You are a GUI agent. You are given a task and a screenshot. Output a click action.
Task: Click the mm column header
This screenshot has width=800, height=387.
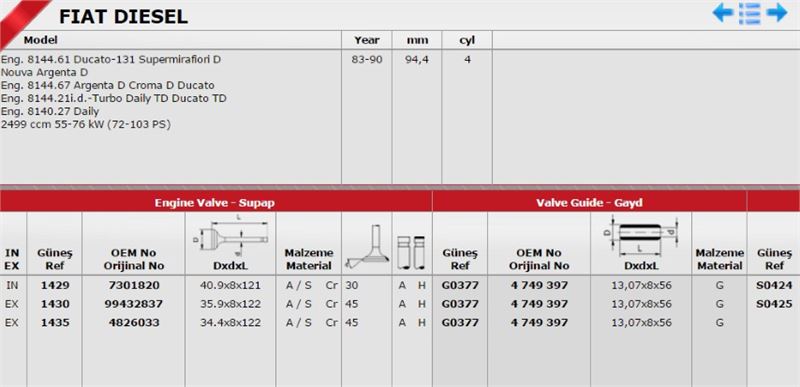[x=417, y=40]
